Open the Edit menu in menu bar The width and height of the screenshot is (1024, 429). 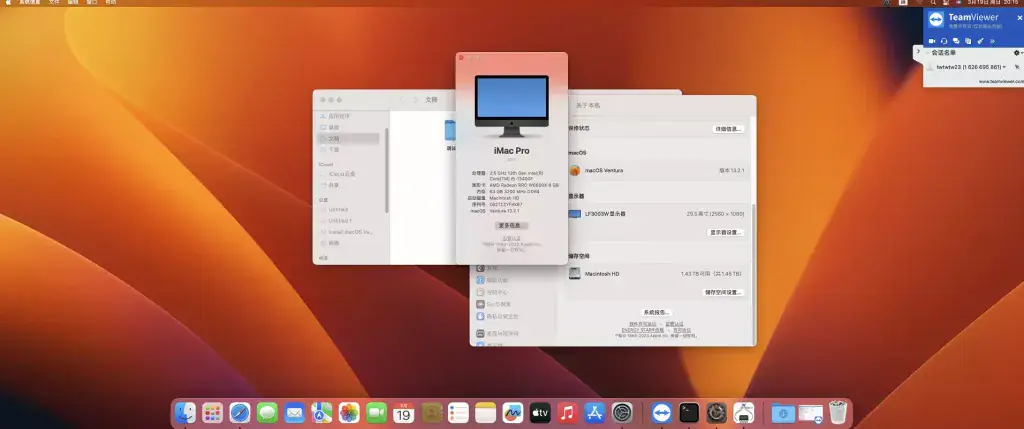(x=73, y=3)
